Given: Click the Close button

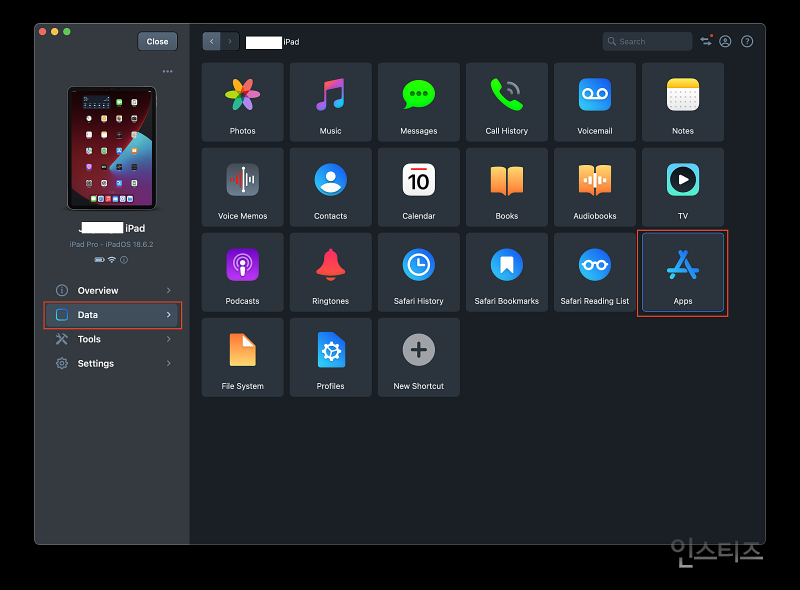Looking at the screenshot, I should pos(157,41).
